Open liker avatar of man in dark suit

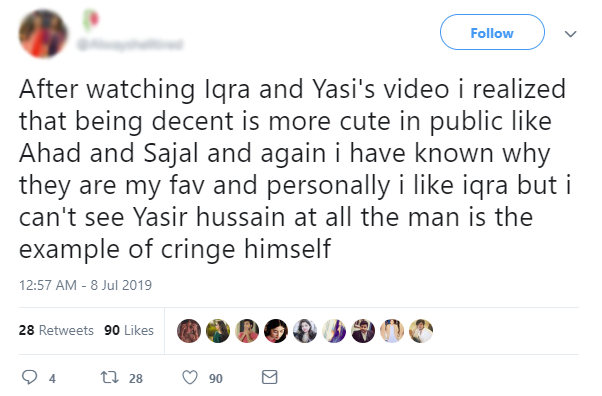tap(363, 331)
